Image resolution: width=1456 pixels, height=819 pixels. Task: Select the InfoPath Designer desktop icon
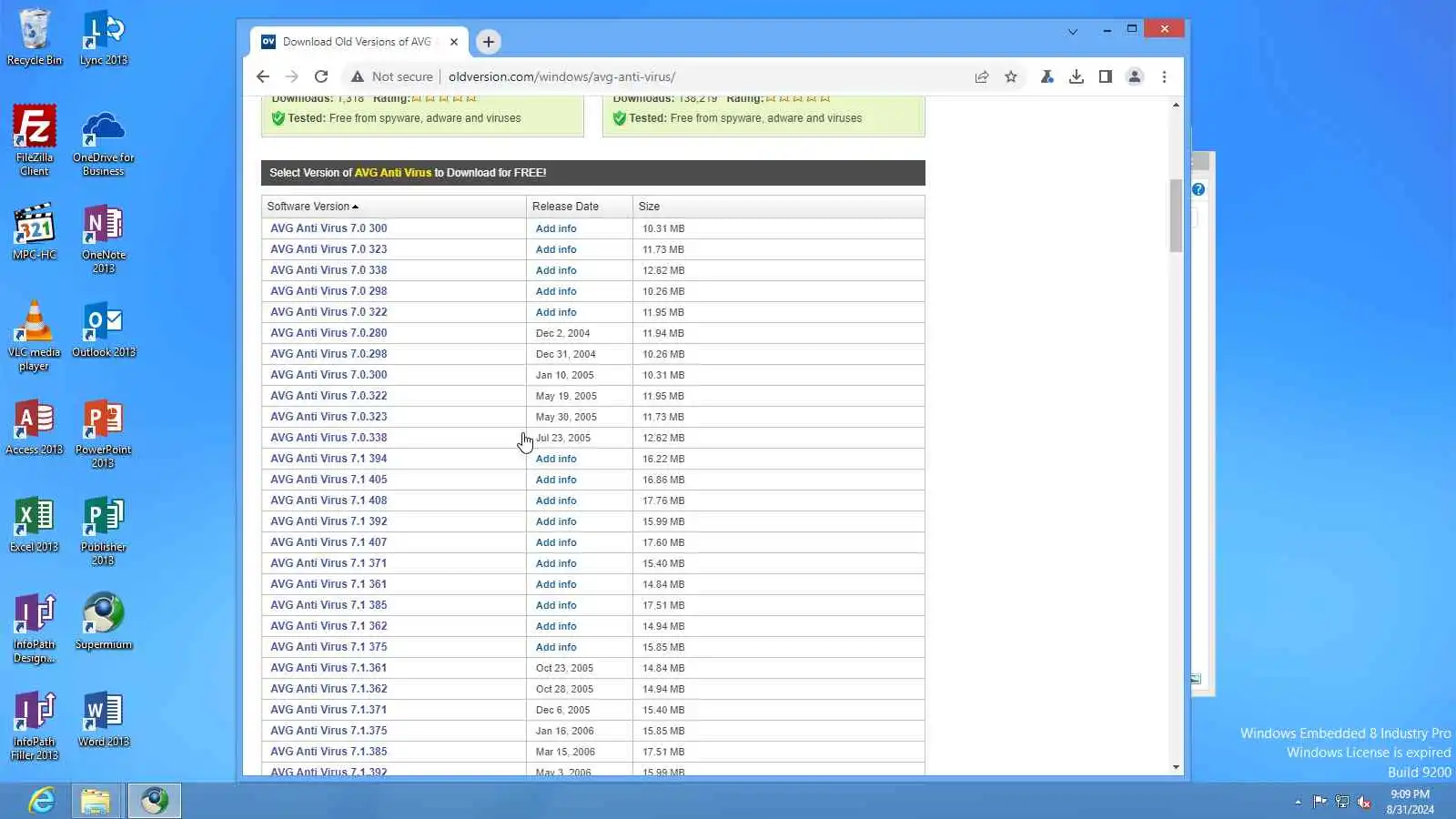click(x=35, y=628)
